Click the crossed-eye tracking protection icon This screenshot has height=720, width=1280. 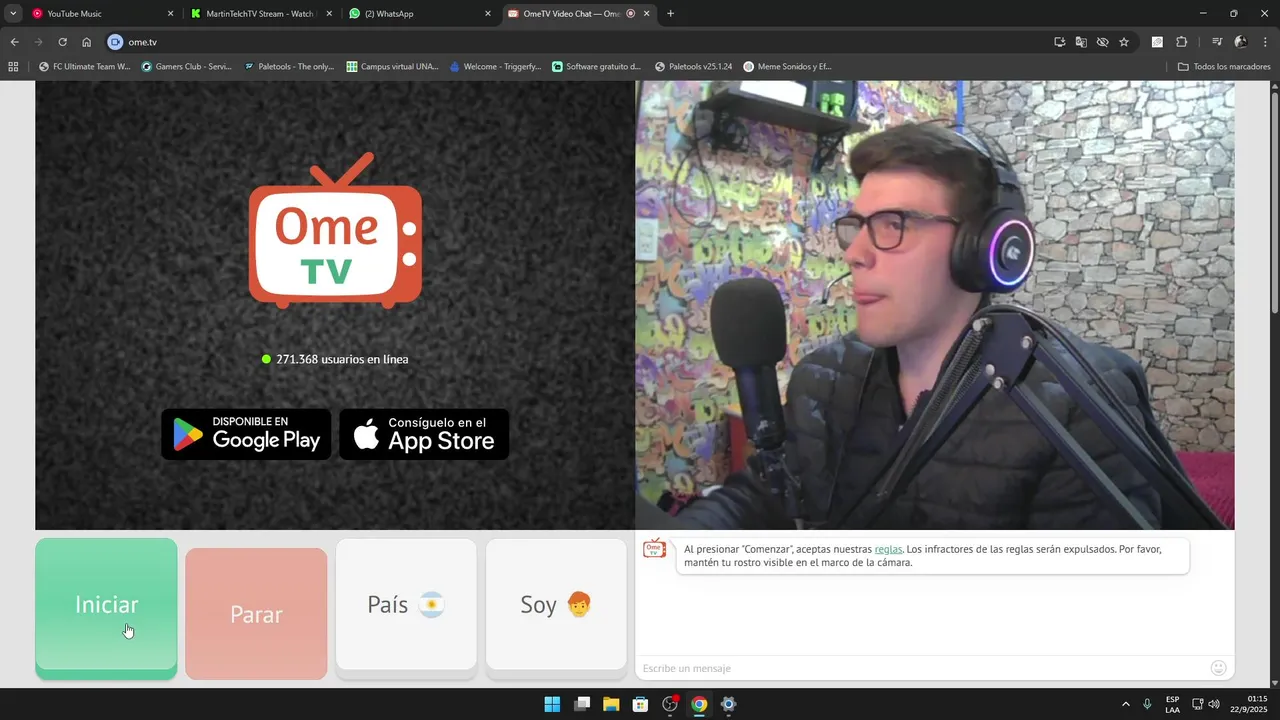[1102, 42]
